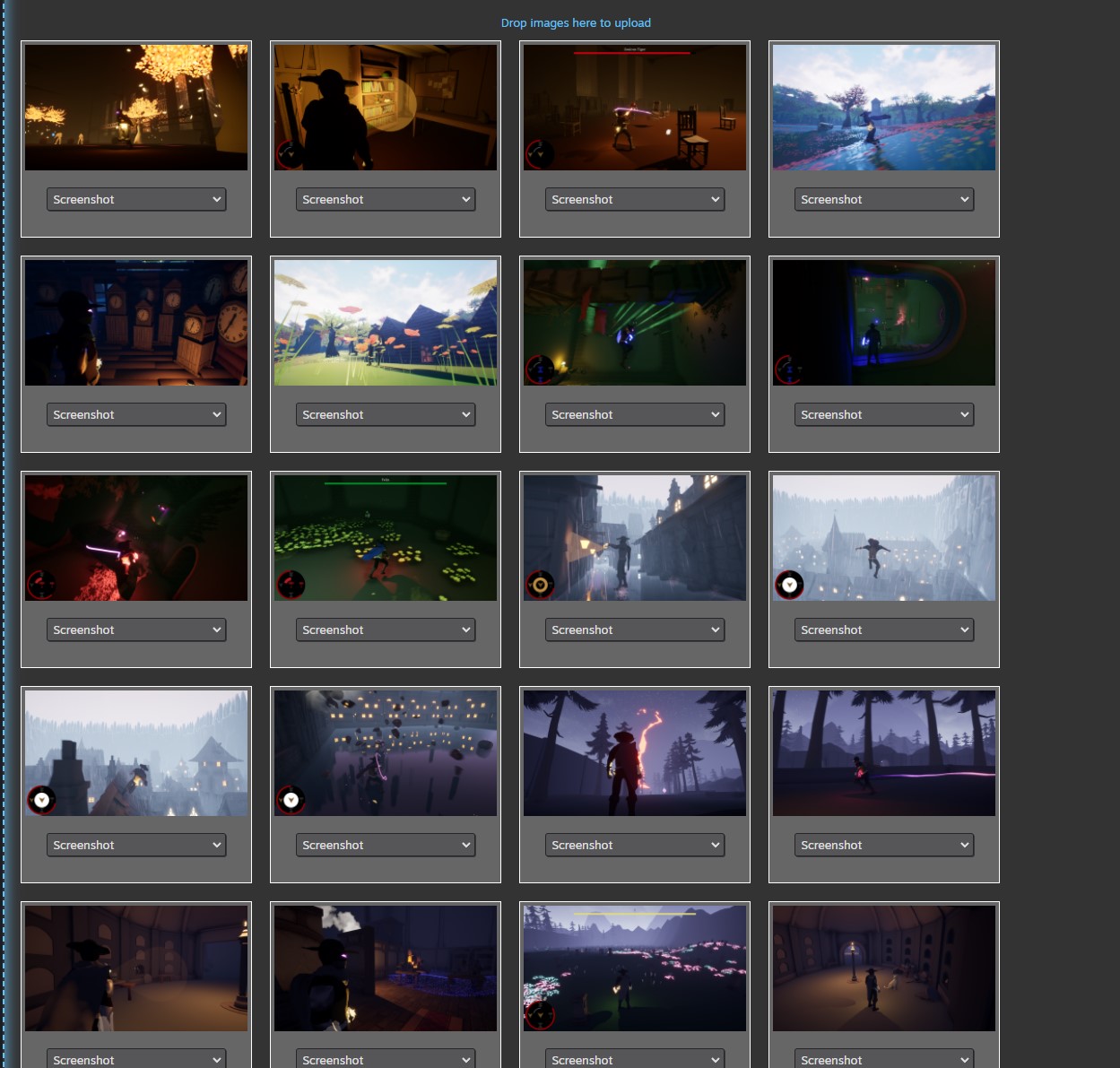Select the sunny meadow with flowers thumbnail

386,323
